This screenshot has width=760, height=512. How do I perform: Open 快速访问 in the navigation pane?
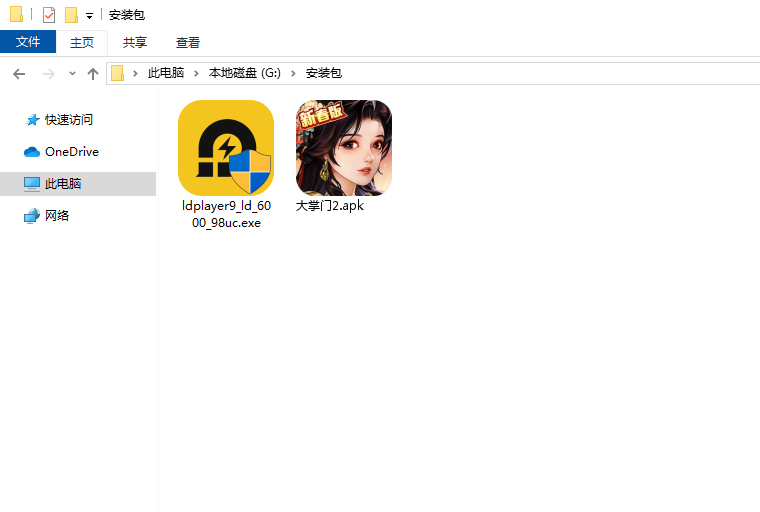pos(68,120)
